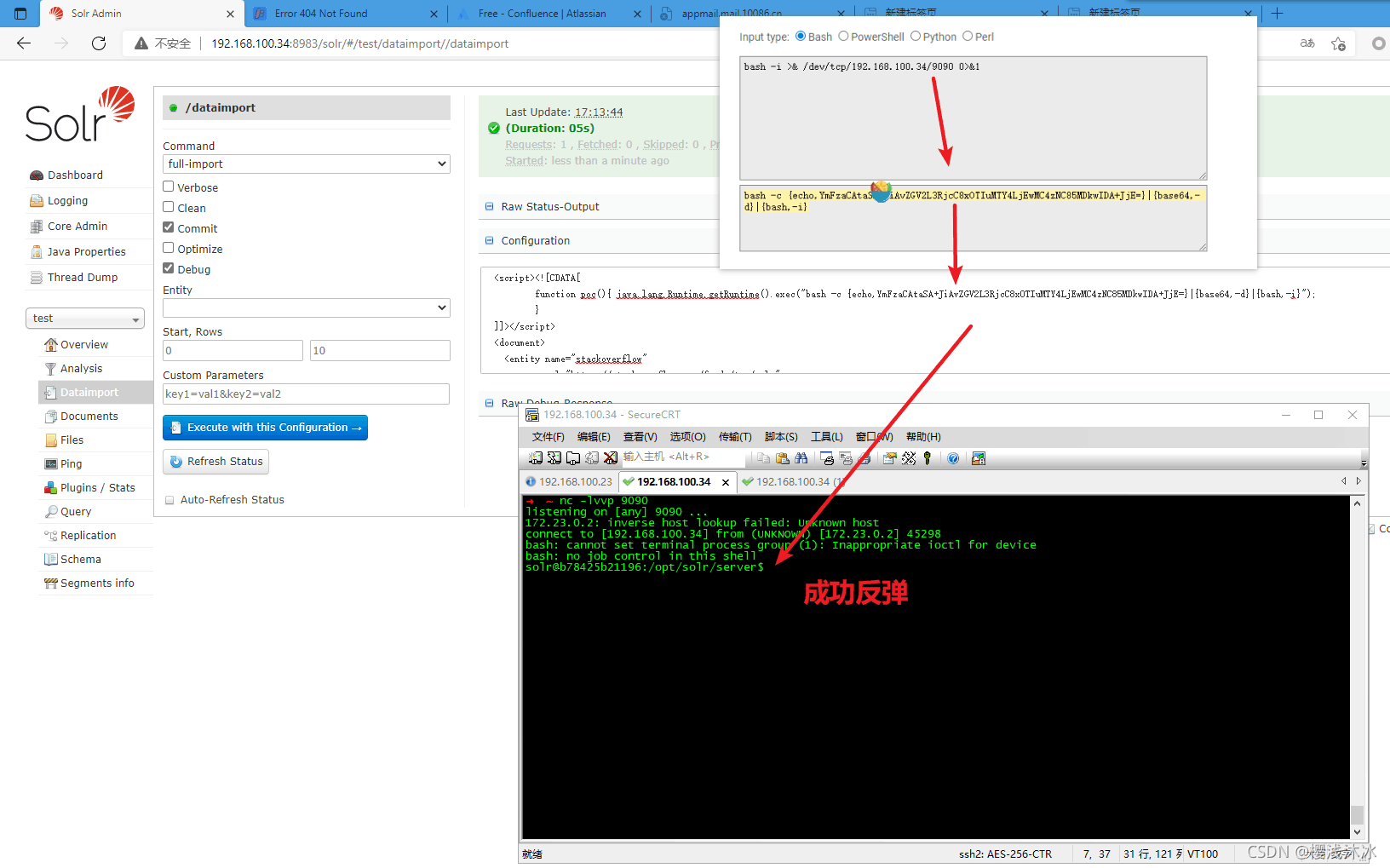This screenshot has width=1390, height=868.
Task: Open 编辑(E) menu in SecureCRT
Action: [594, 437]
